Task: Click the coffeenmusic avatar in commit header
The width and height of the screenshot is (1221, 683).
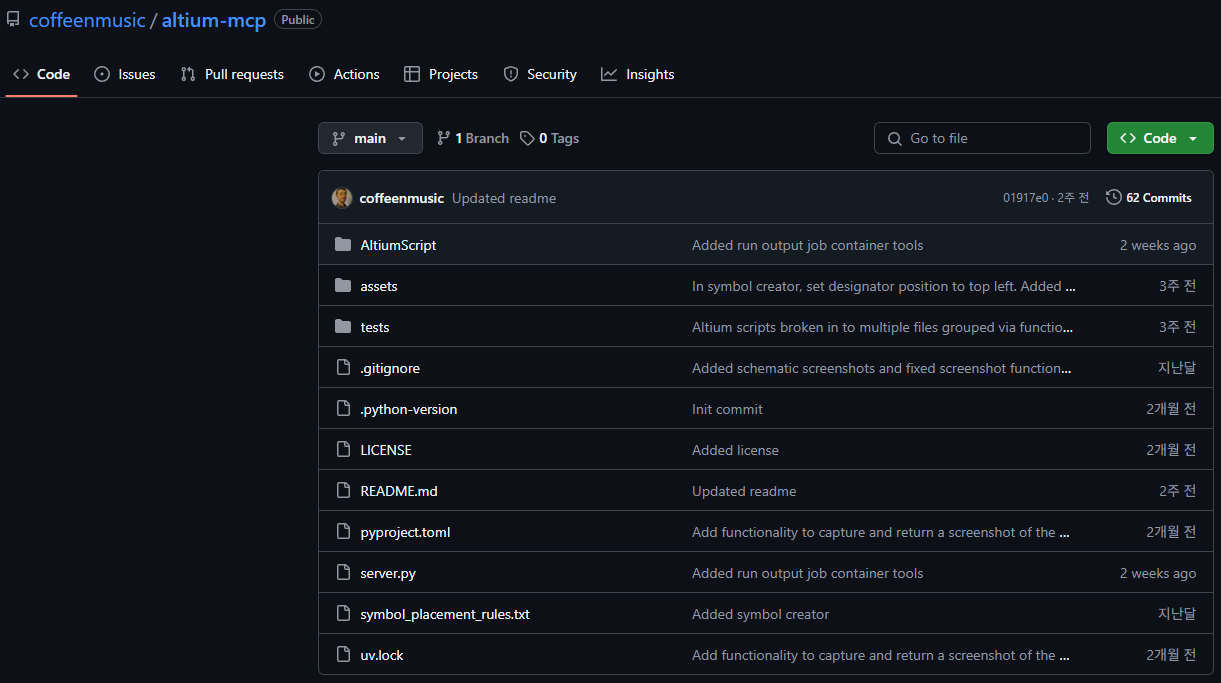Action: pos(342,198)
